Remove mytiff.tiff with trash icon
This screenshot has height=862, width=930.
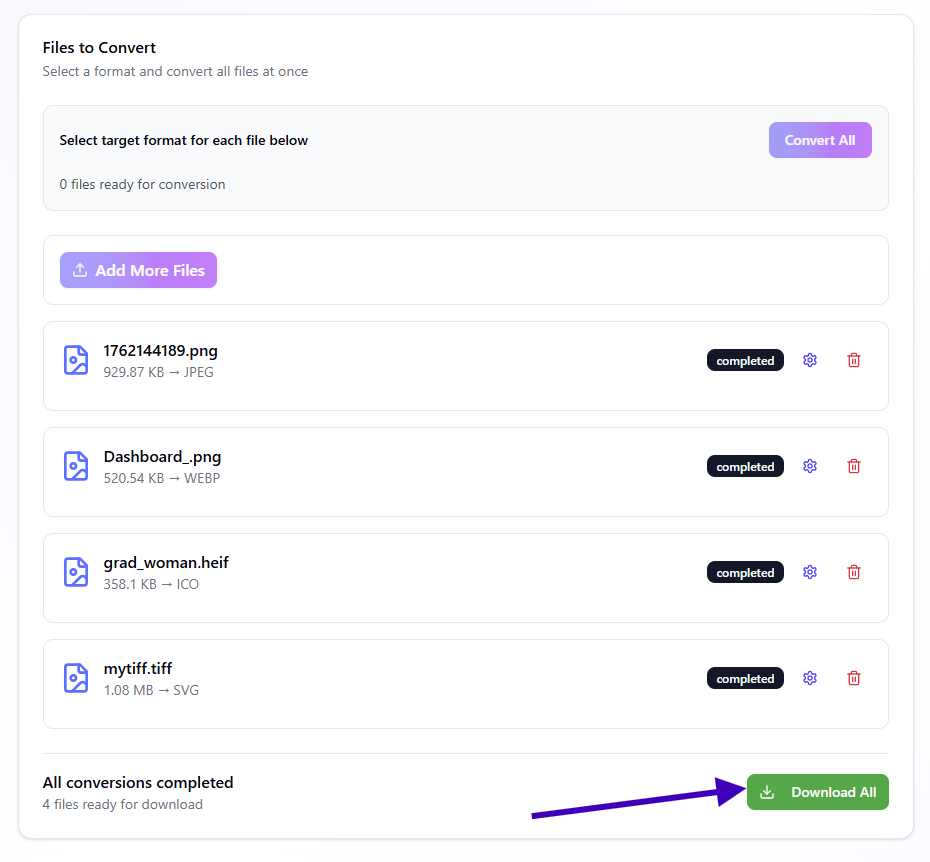coord(854,678)
